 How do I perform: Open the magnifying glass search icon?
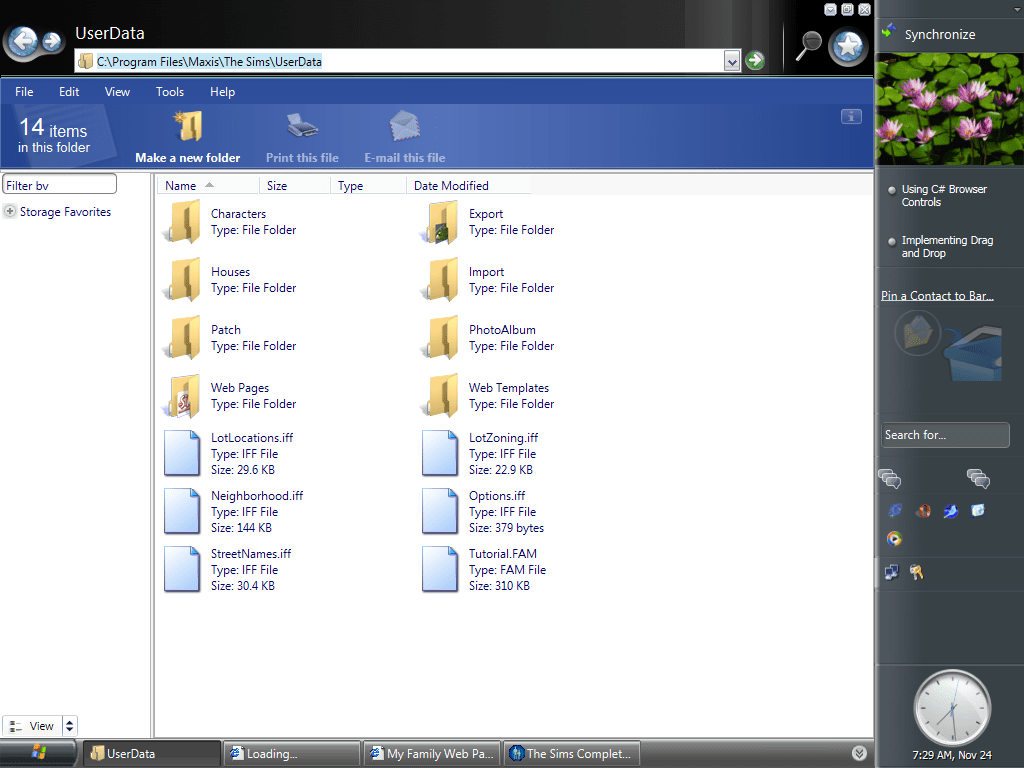(x=808, y=45)
